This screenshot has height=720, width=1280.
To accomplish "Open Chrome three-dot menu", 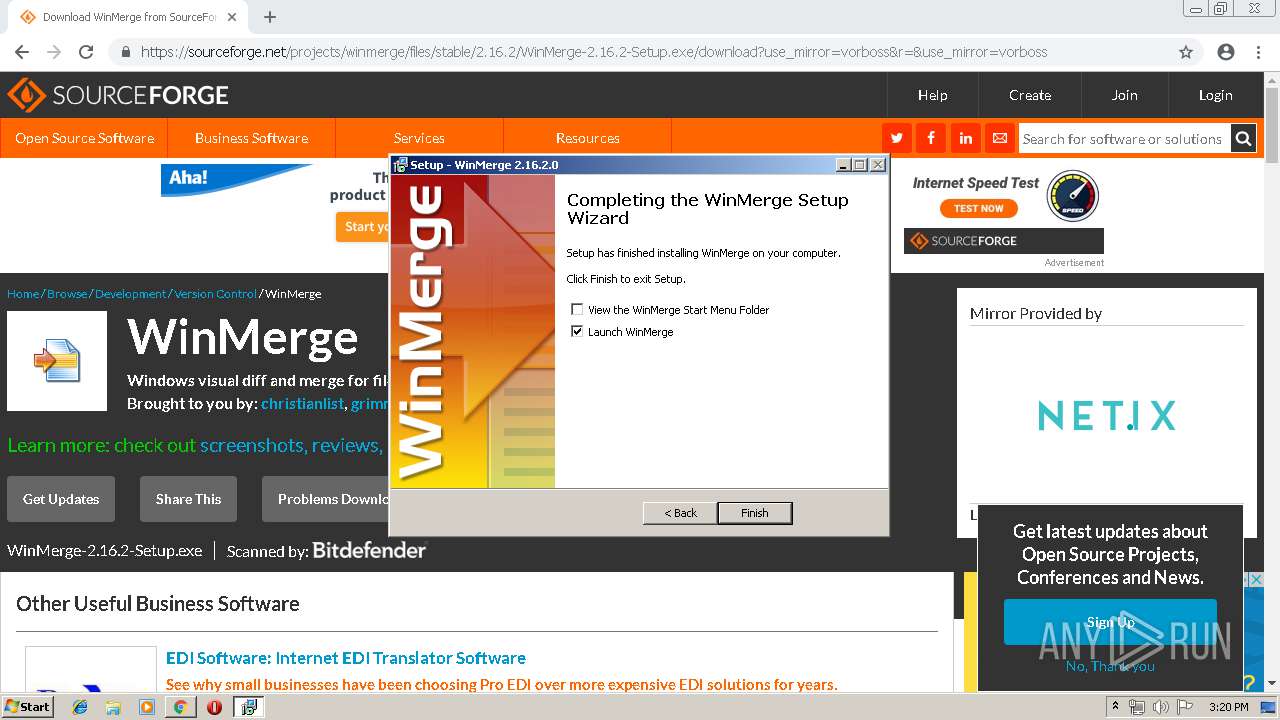I will click(x=1258, y=52).
